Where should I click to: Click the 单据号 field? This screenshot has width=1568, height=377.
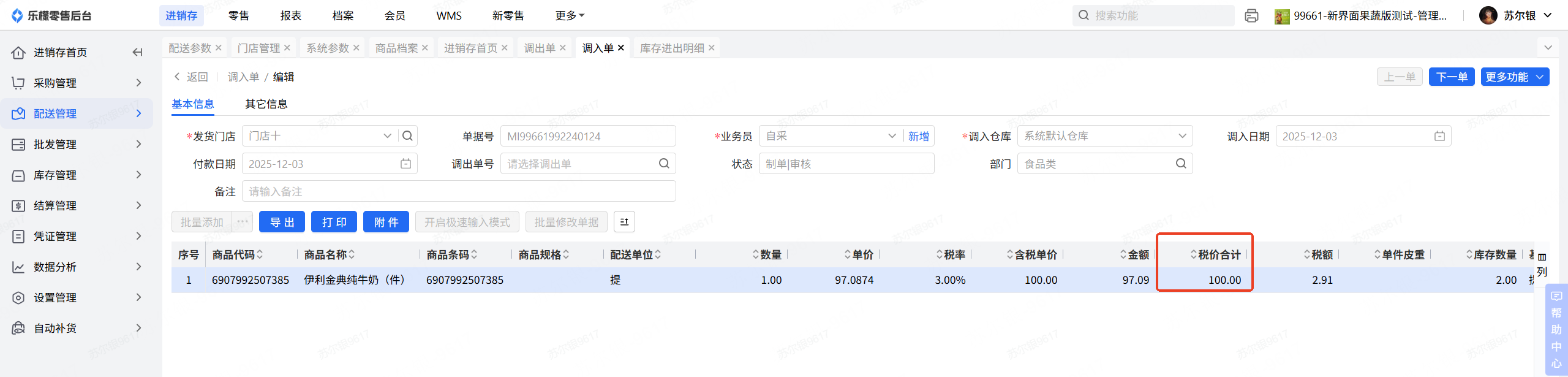pyautogui.click(x=588, y=136)
